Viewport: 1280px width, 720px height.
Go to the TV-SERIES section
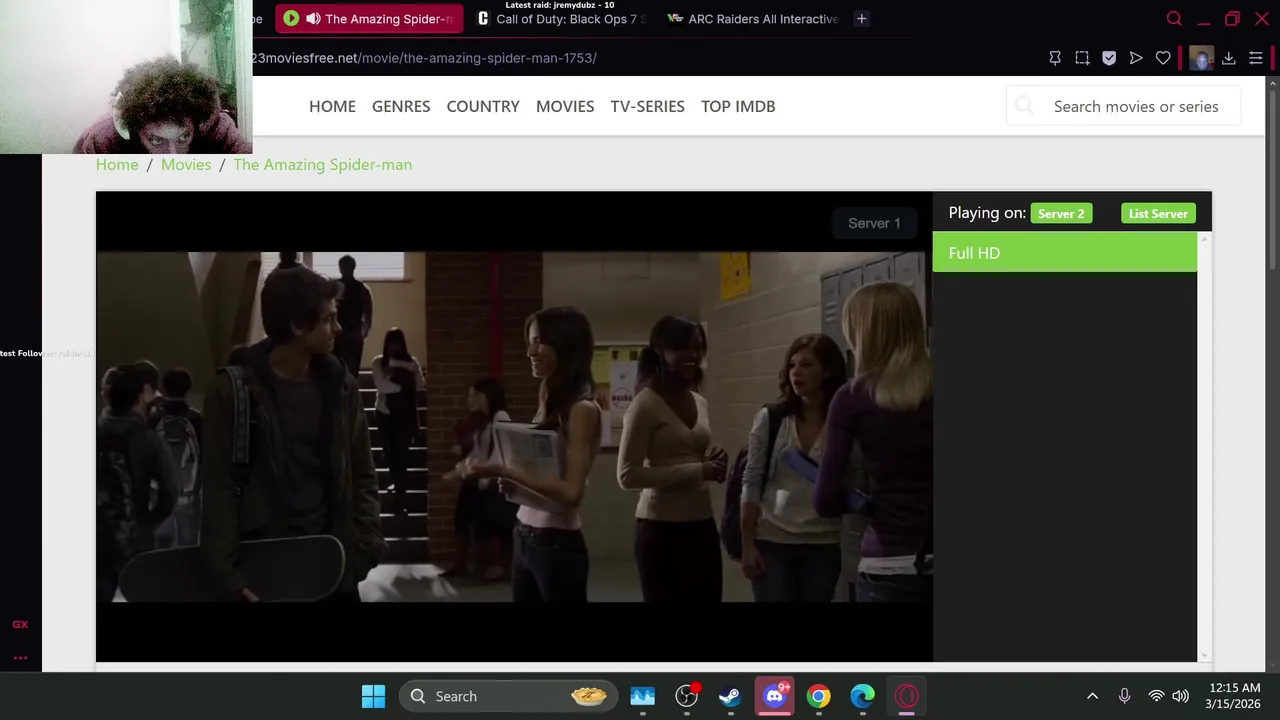[x=648, y=106]
